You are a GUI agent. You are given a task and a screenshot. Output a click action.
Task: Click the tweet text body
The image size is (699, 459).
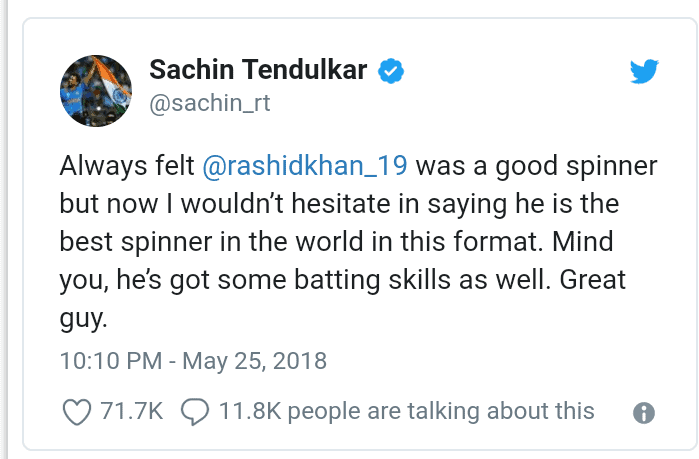[358, 241]
